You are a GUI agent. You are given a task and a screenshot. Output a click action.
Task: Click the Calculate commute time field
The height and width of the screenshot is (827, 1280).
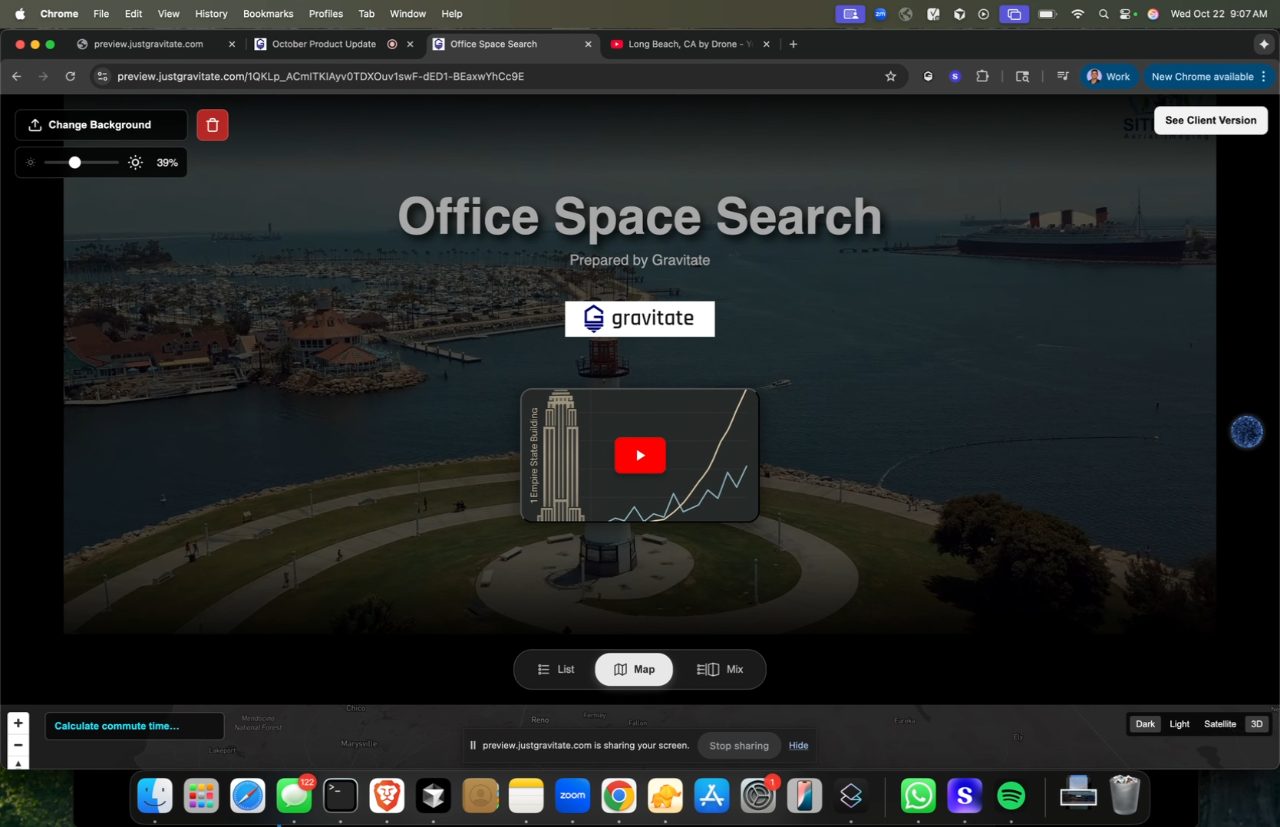click(134, 726)
